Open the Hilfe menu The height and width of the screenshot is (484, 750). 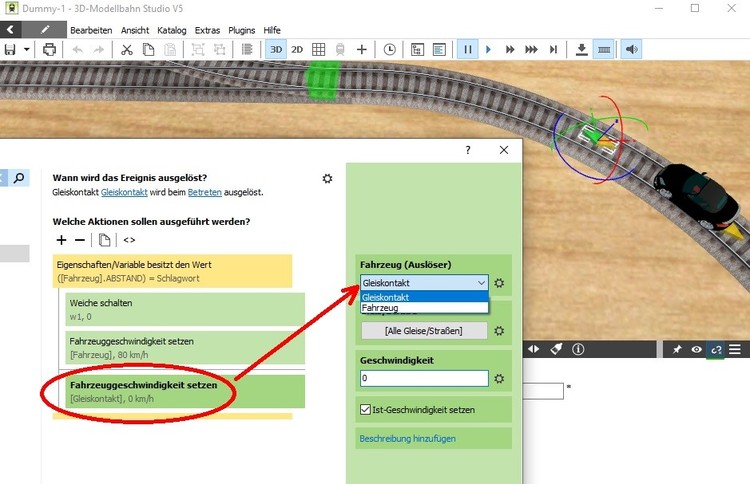click(x=272, y=30)
